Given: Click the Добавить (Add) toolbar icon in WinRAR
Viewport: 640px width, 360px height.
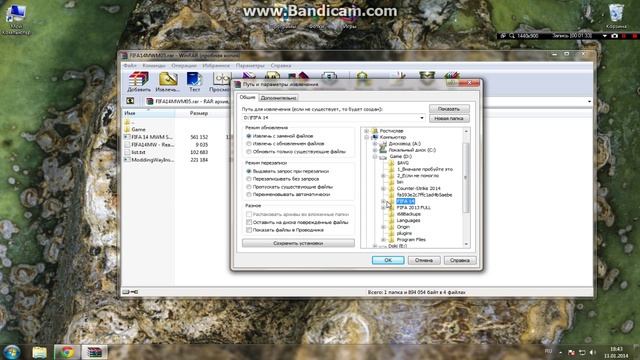Looking at the screenshot, I should [139, 82].
